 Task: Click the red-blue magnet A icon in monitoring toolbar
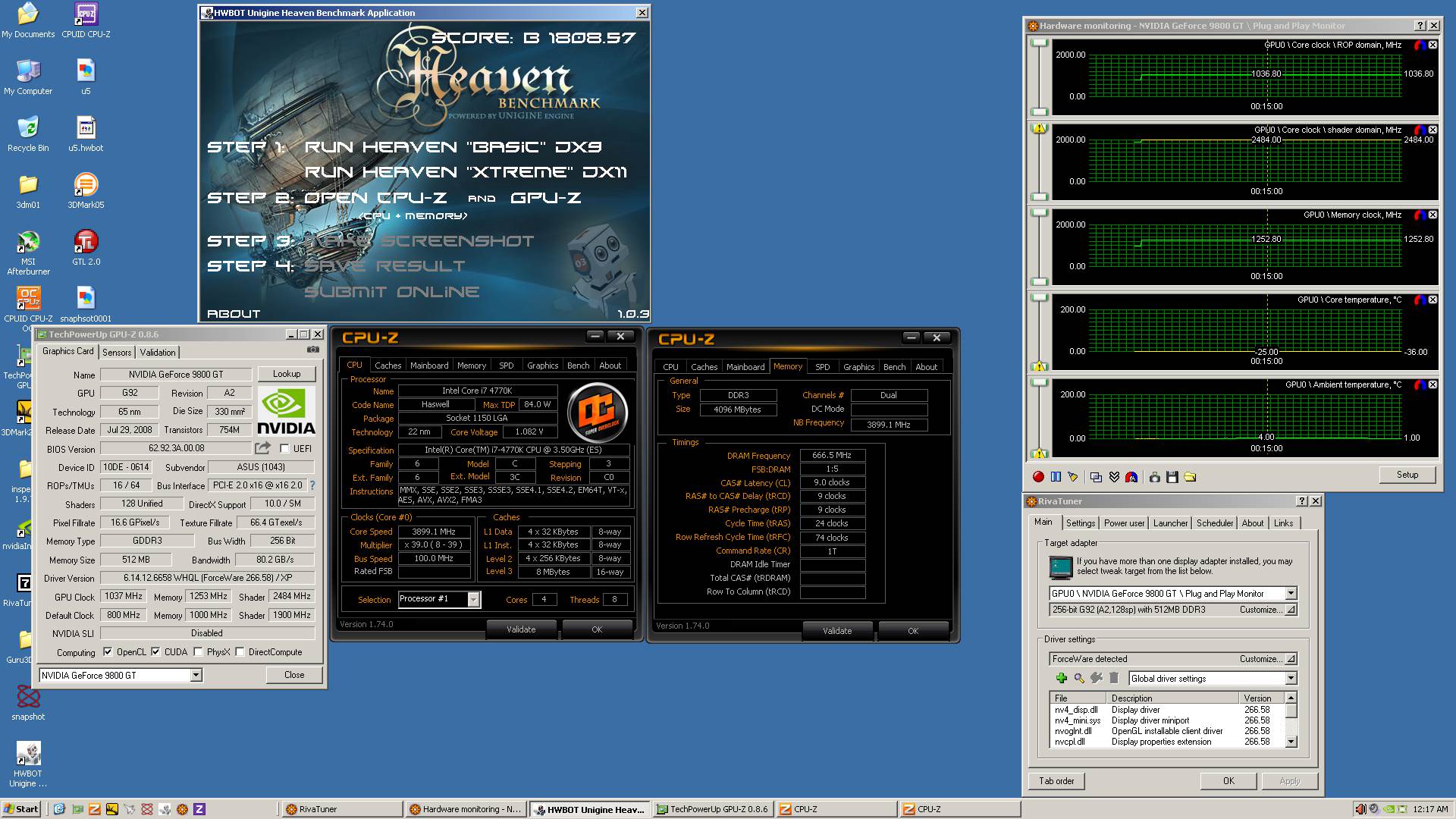(1131, 477)
